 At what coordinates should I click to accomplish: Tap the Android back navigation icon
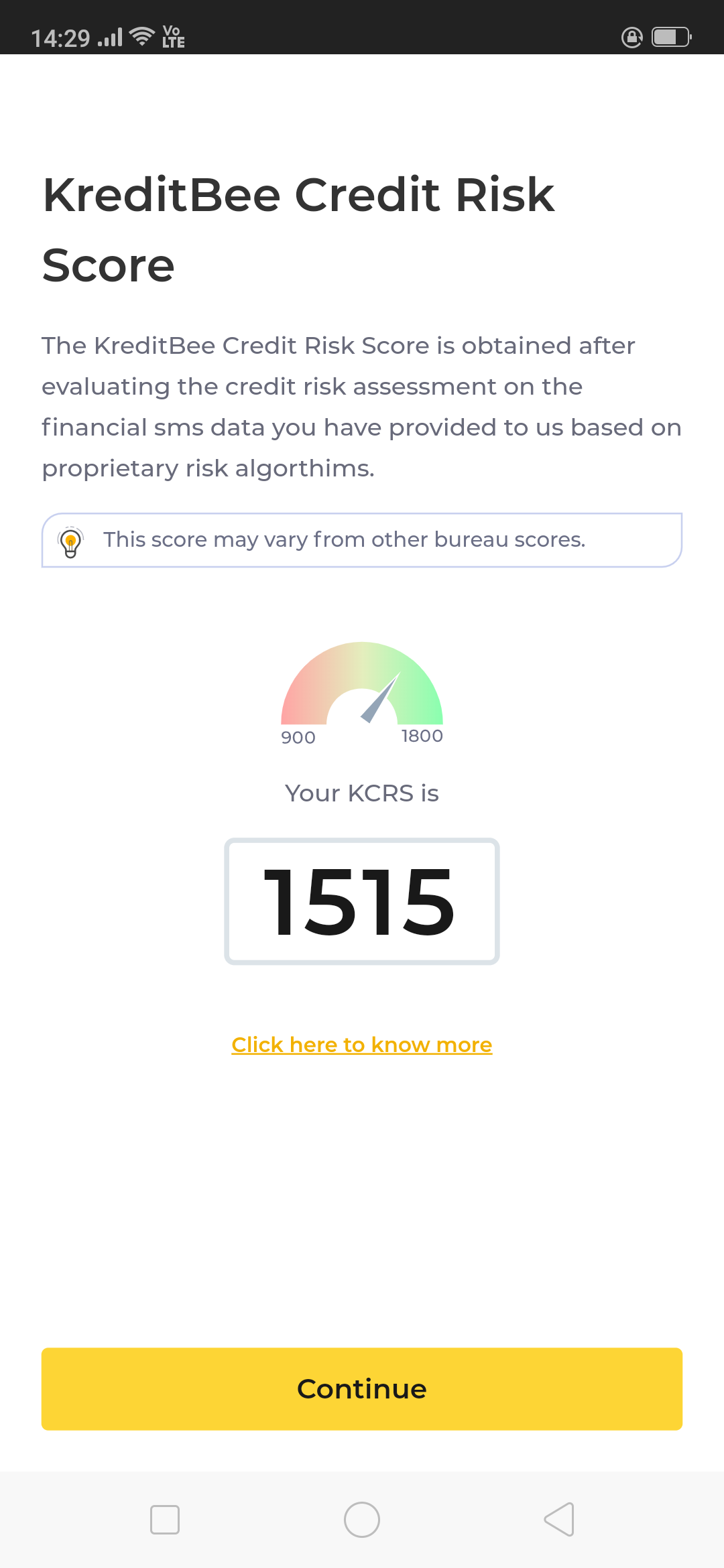(x=559, y=1519)
